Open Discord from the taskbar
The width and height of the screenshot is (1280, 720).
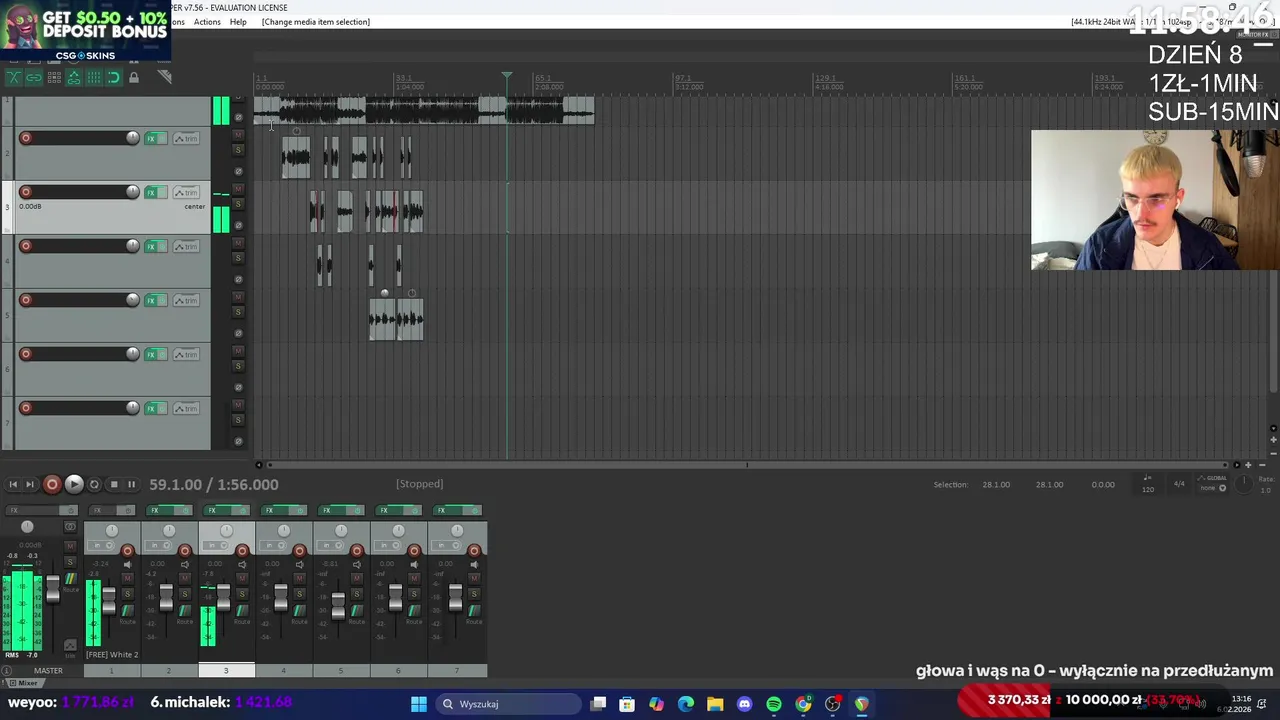[x=744, y=704]
